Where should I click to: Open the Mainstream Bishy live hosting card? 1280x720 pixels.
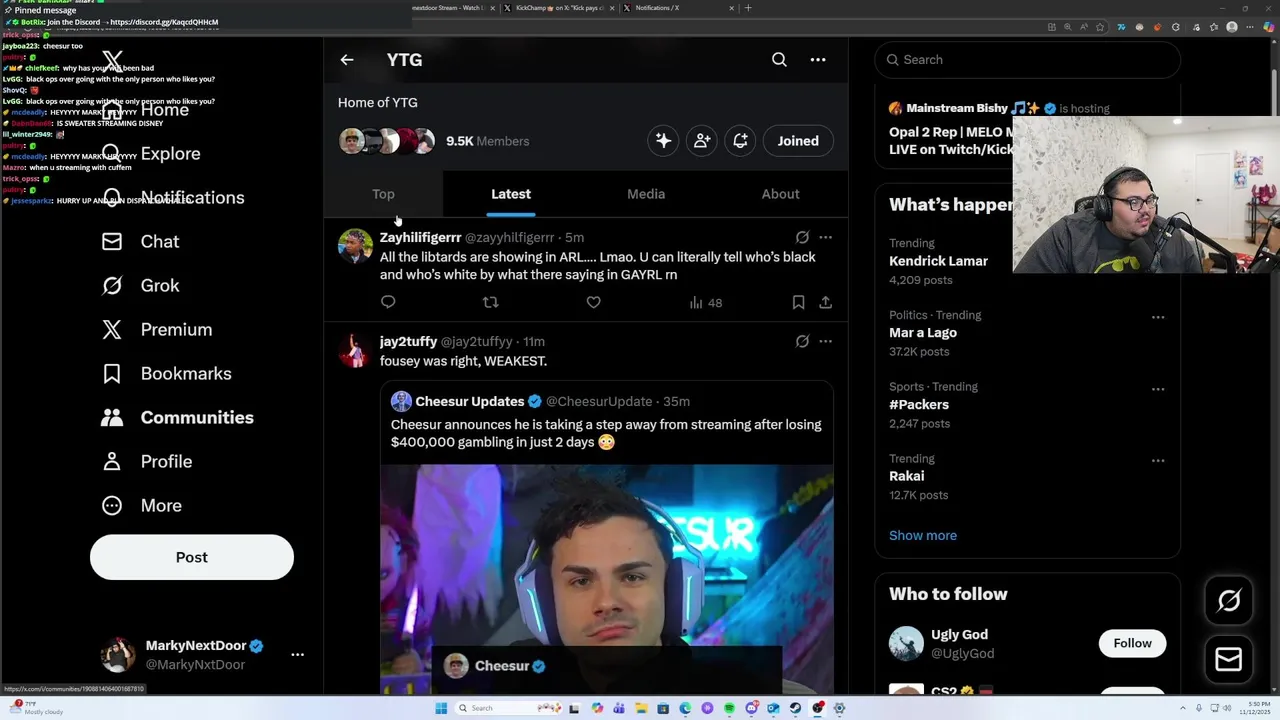[x=950, y=128]
